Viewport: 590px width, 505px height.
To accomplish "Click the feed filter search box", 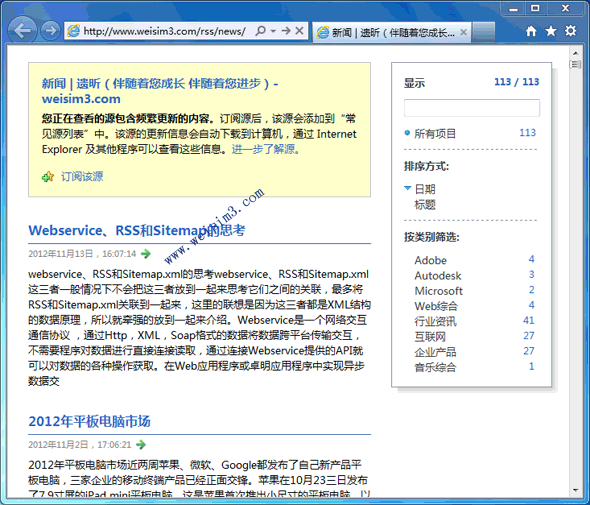I will [472, 108].
